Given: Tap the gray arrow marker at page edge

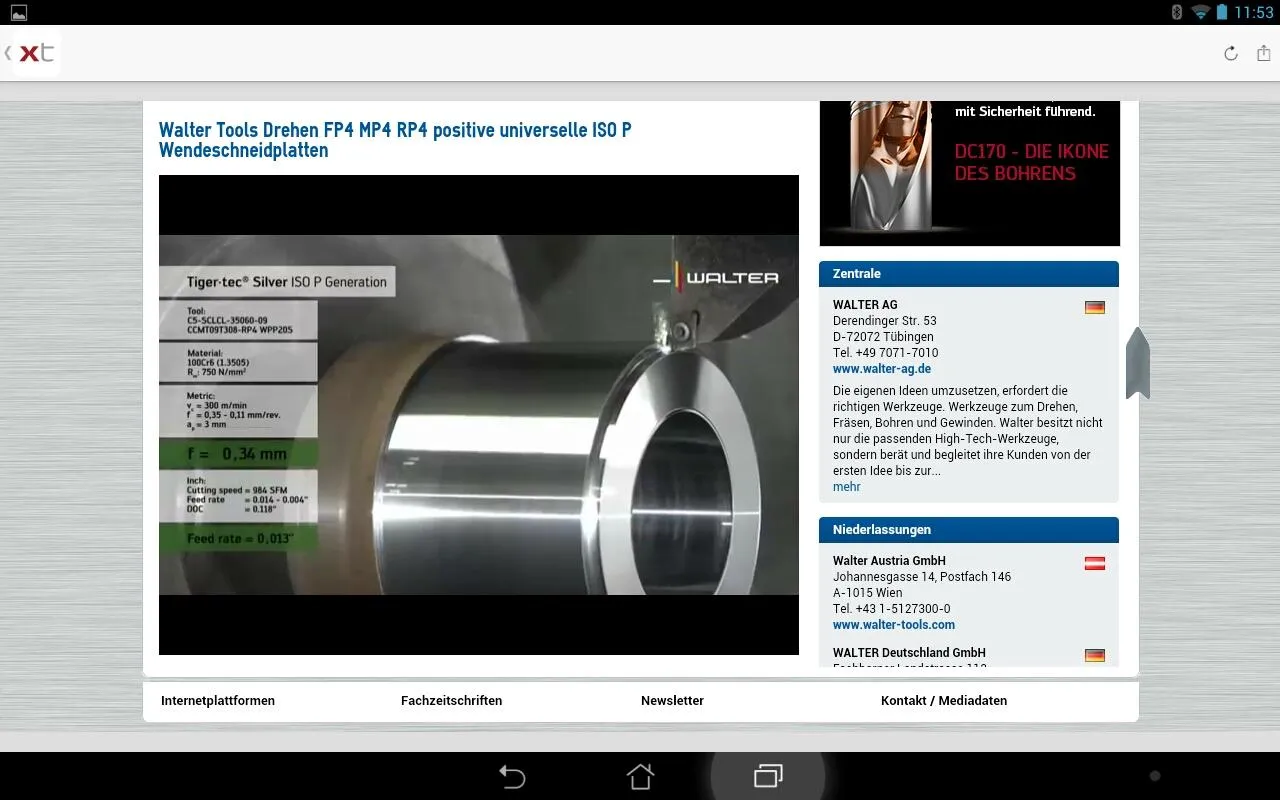Looking at the screenshot, I should click(1138, 363).
